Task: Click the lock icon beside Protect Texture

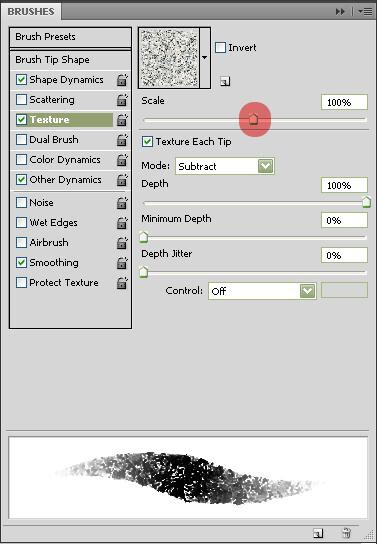Action: (122, 283)
